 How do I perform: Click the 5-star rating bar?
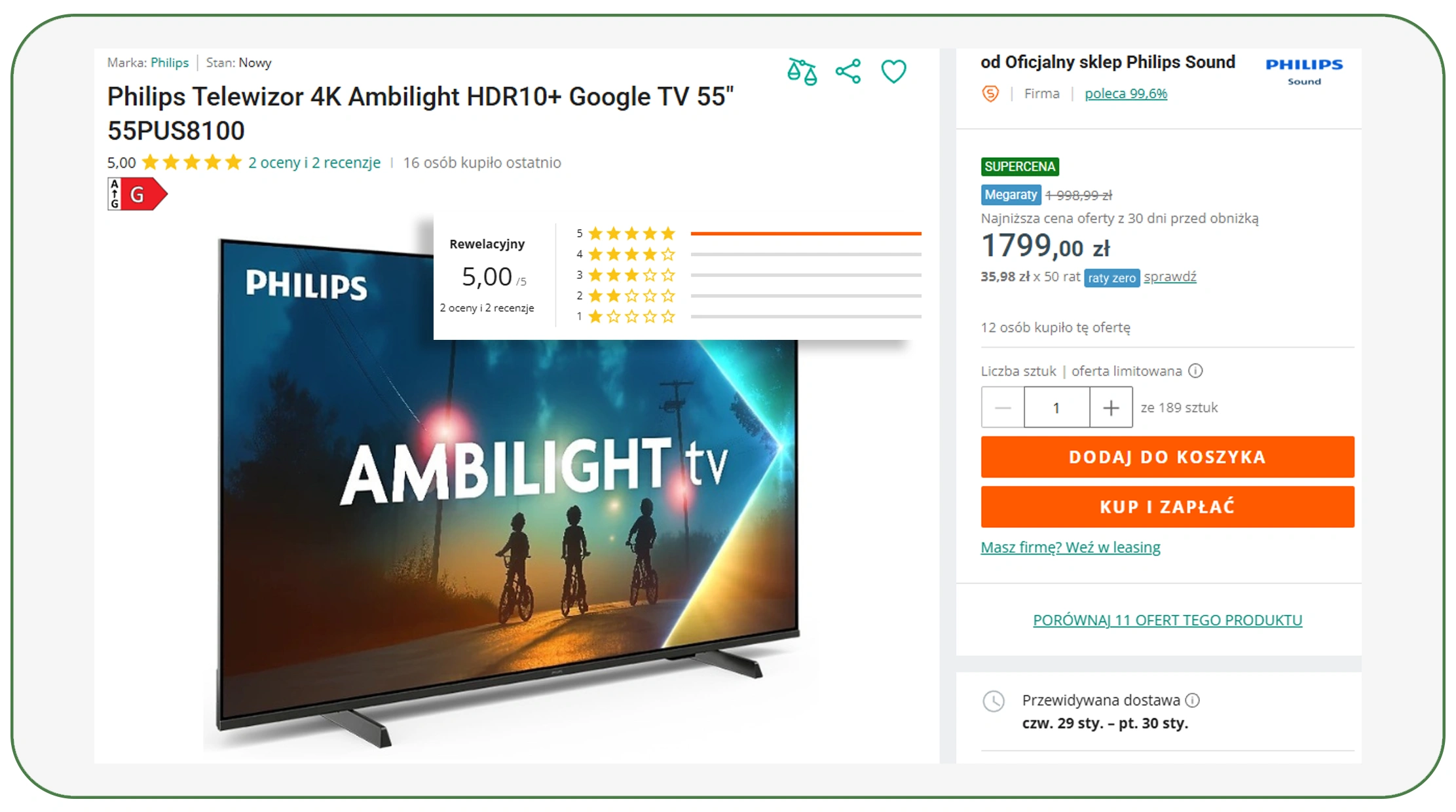click(806, 233)
